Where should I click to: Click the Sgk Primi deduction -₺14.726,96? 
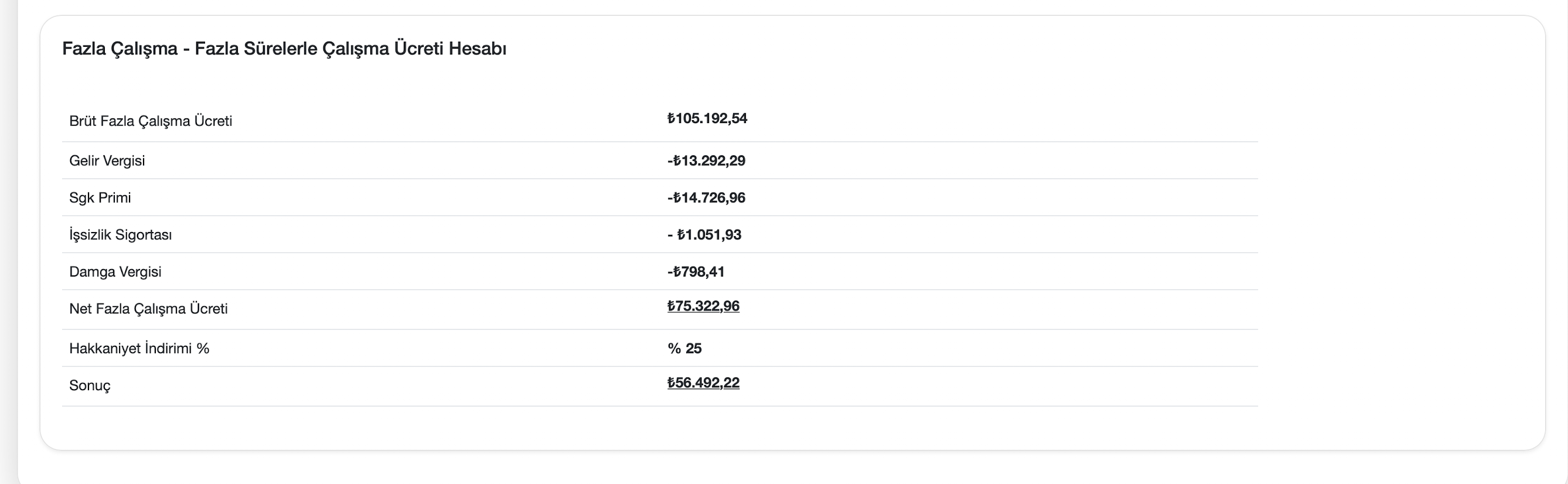(706, 198)
